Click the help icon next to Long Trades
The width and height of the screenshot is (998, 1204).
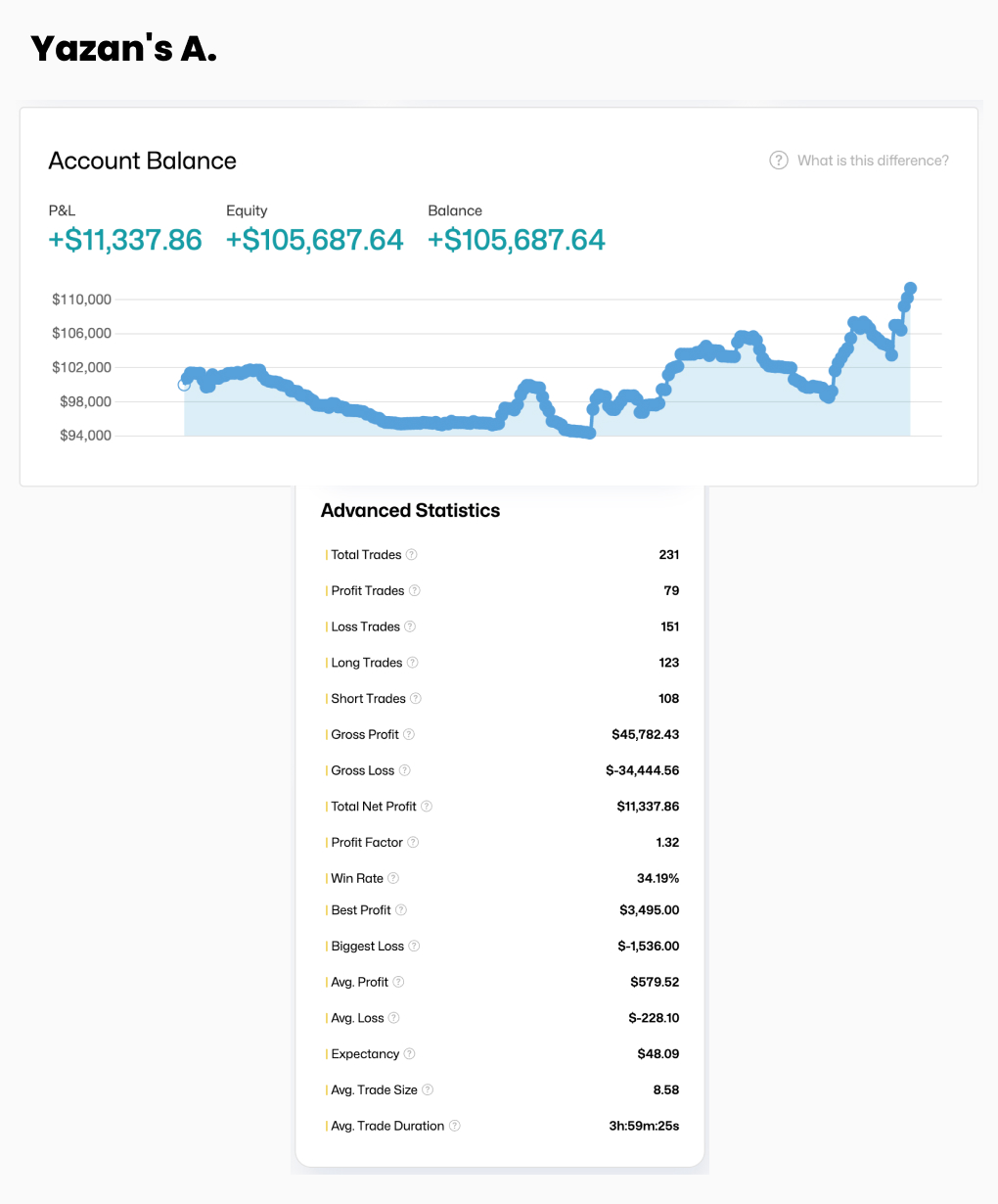click(x=413, y=663)
